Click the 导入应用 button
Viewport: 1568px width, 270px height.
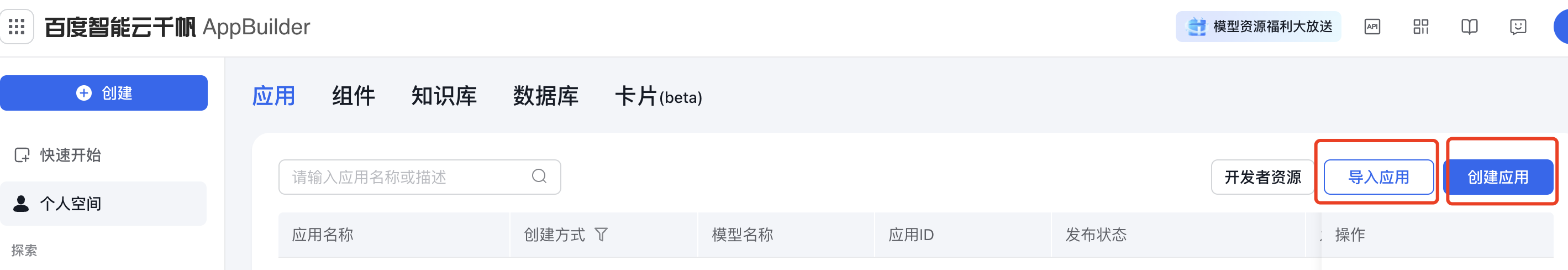[1378, 178]
